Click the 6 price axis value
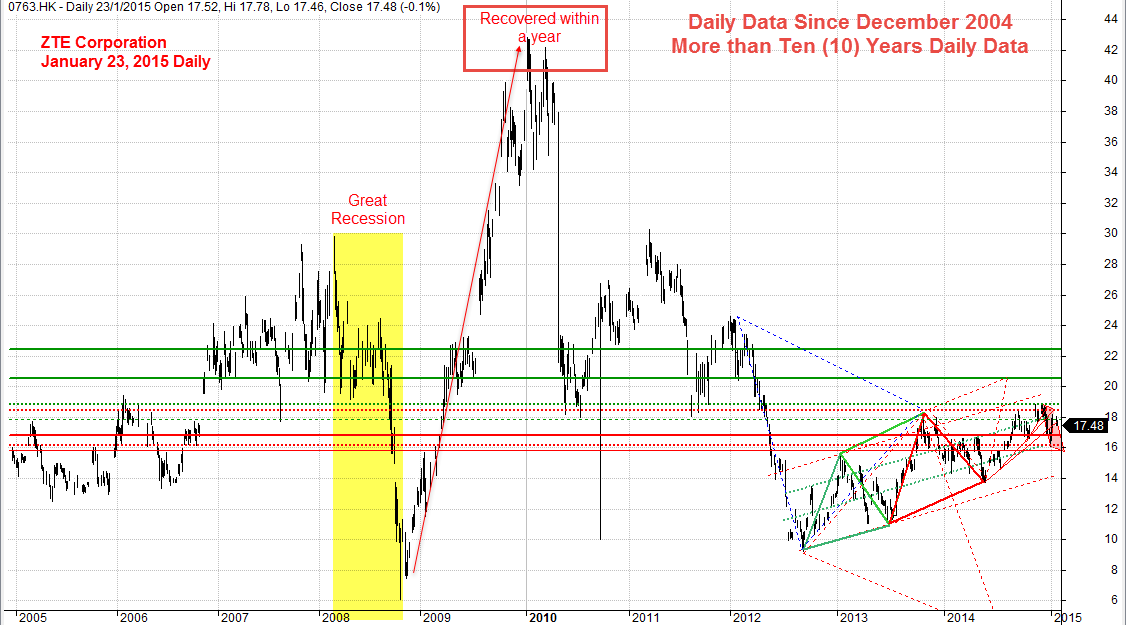 coord(1115,600)
